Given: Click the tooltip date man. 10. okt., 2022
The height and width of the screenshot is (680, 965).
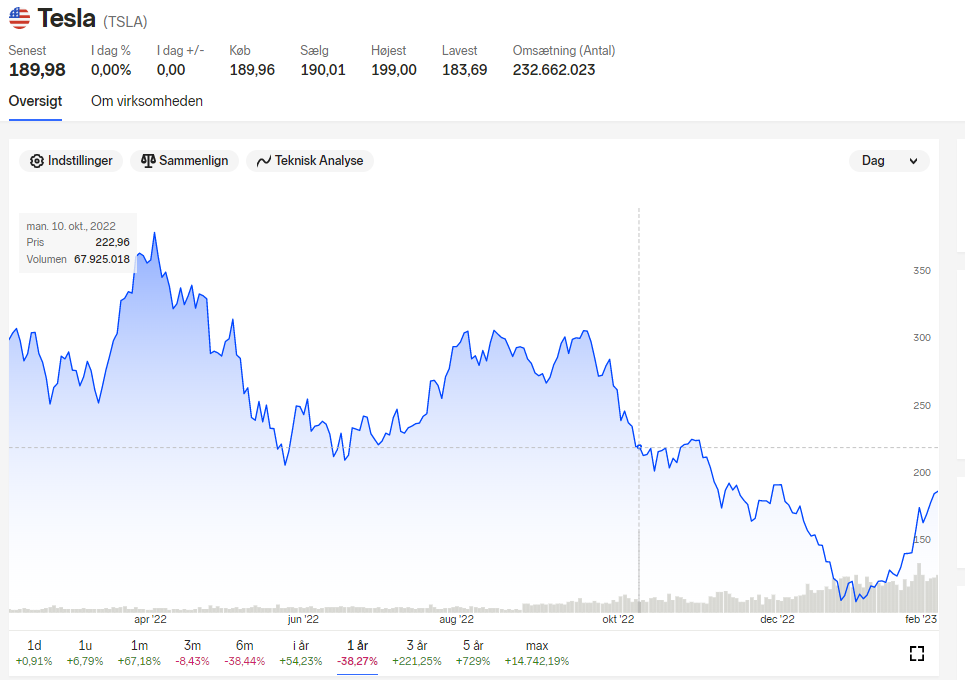Looking at the screenshot, I should coord(71,226).
